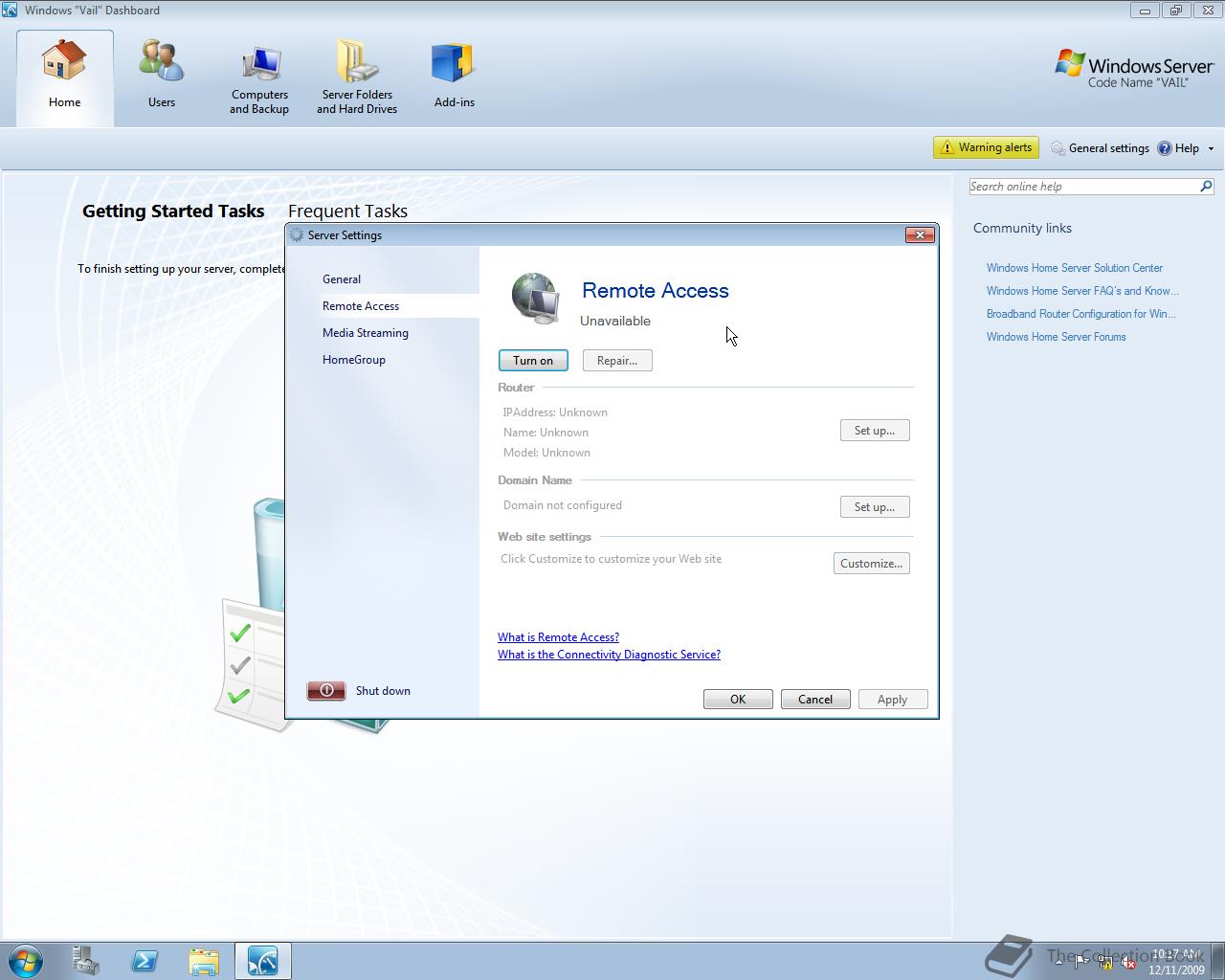This screenshot has width=1225, height=980.
Task: Open Computers and Backup tab
Action: pos(259,78)
